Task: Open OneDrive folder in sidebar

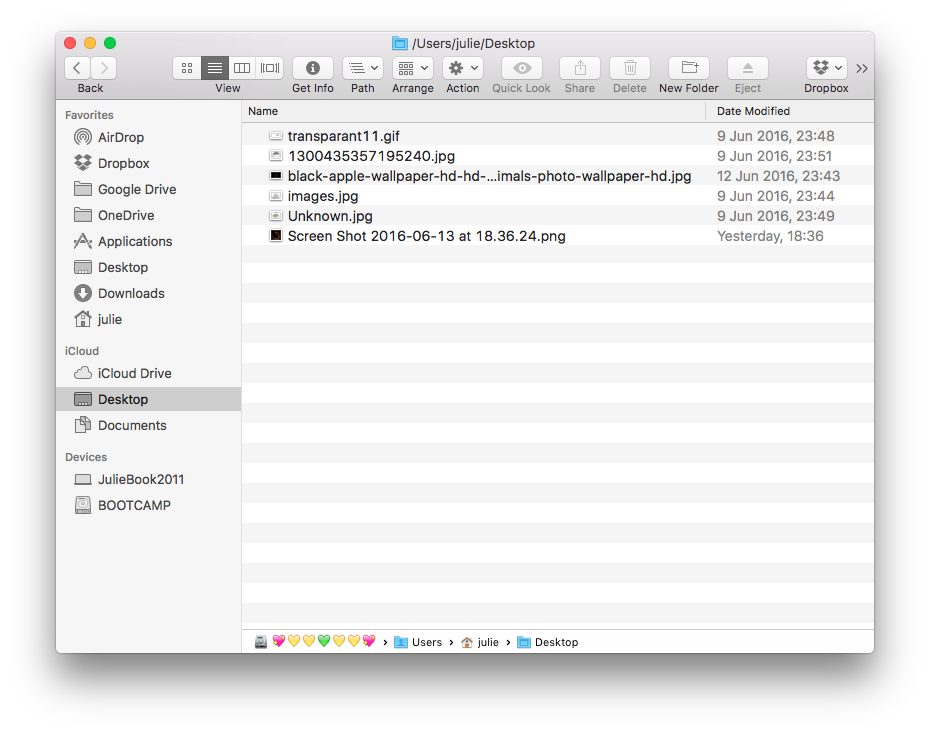Action: [148, 215]
